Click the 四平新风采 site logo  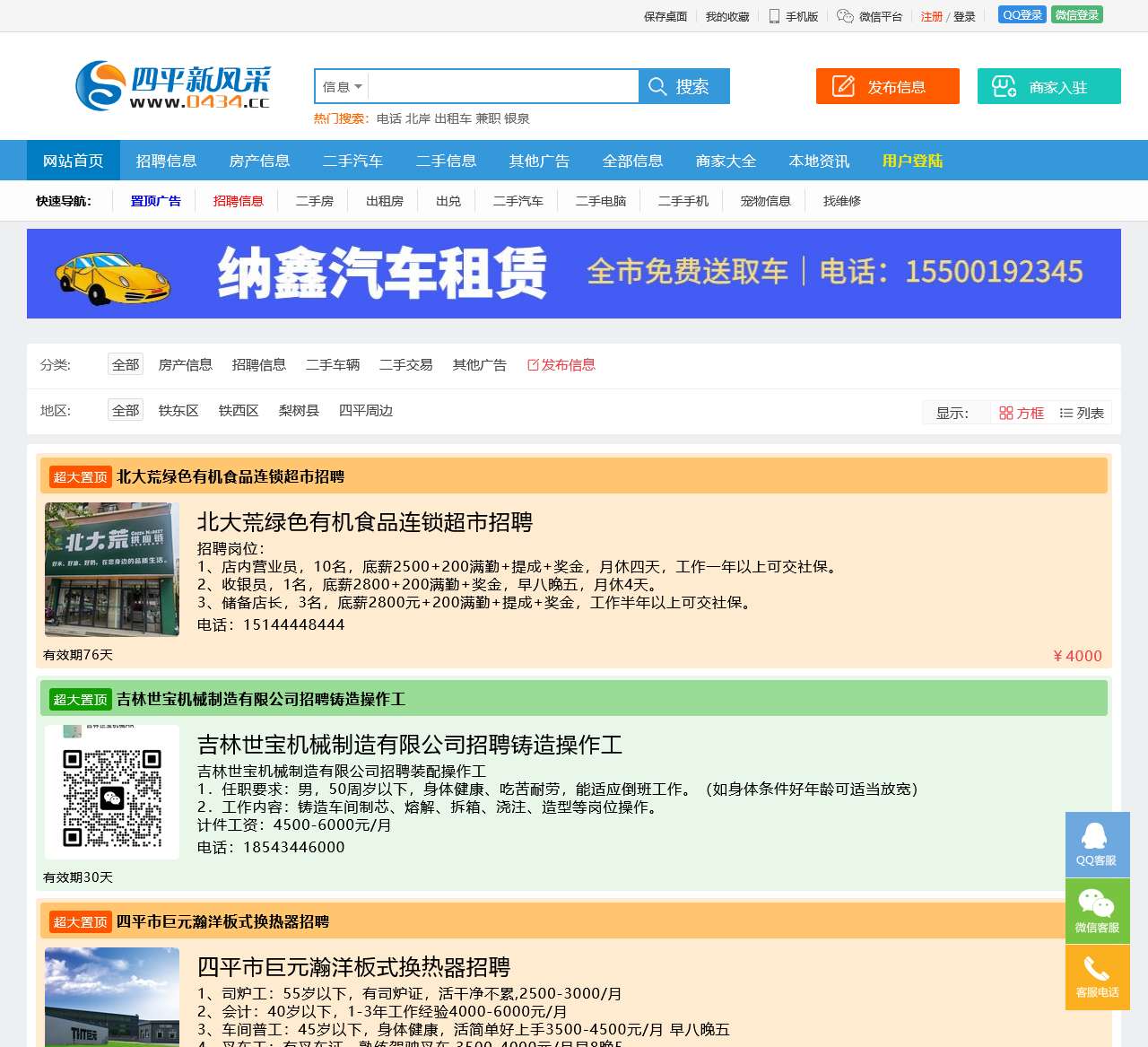(x=173, y=86)
